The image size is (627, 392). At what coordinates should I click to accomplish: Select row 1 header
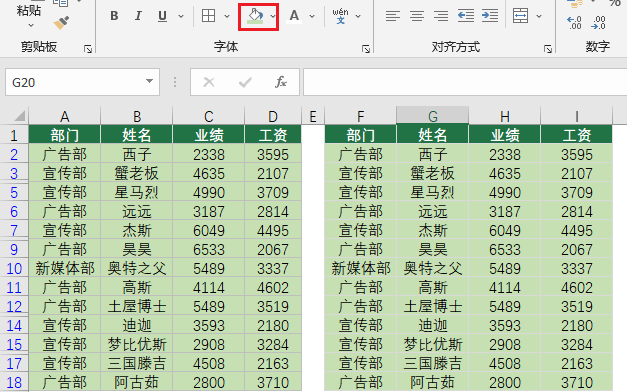point(14,135)
